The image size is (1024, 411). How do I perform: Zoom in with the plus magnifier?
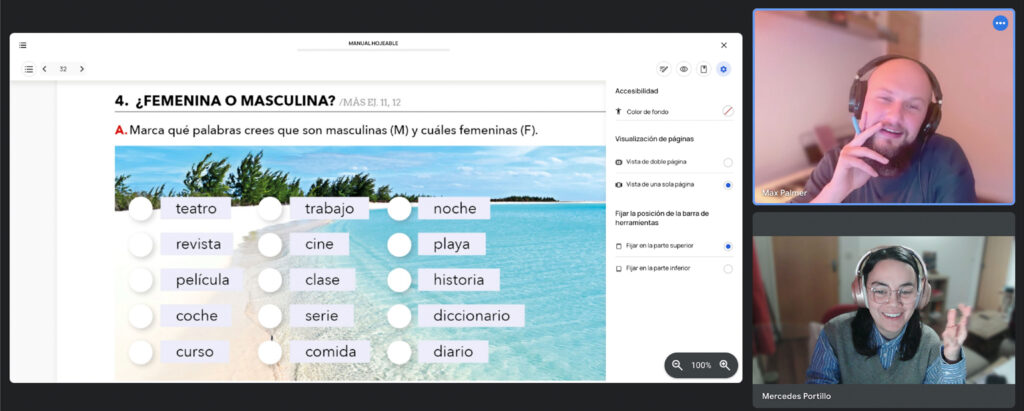pos(724,365)
